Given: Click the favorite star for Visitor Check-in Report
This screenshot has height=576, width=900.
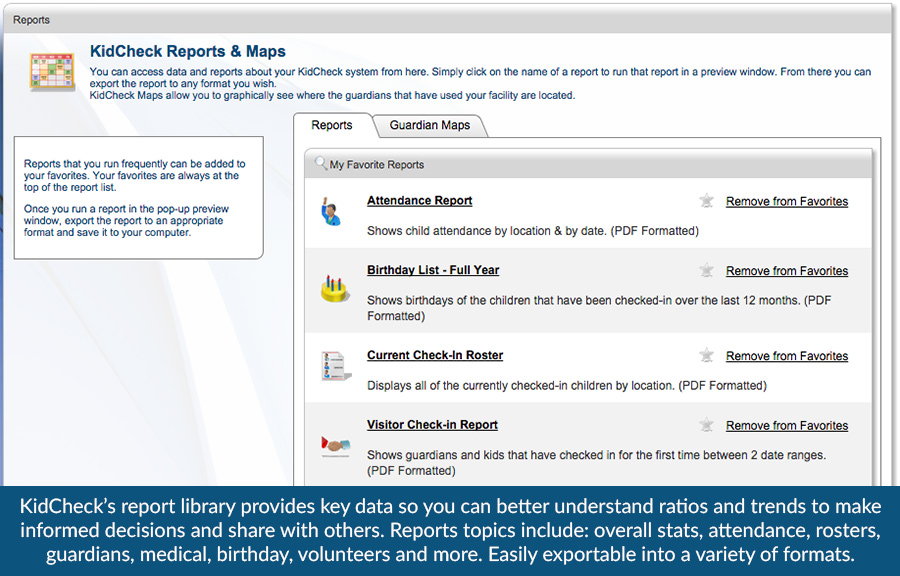Looking at the screenshot, I should 707,425.
